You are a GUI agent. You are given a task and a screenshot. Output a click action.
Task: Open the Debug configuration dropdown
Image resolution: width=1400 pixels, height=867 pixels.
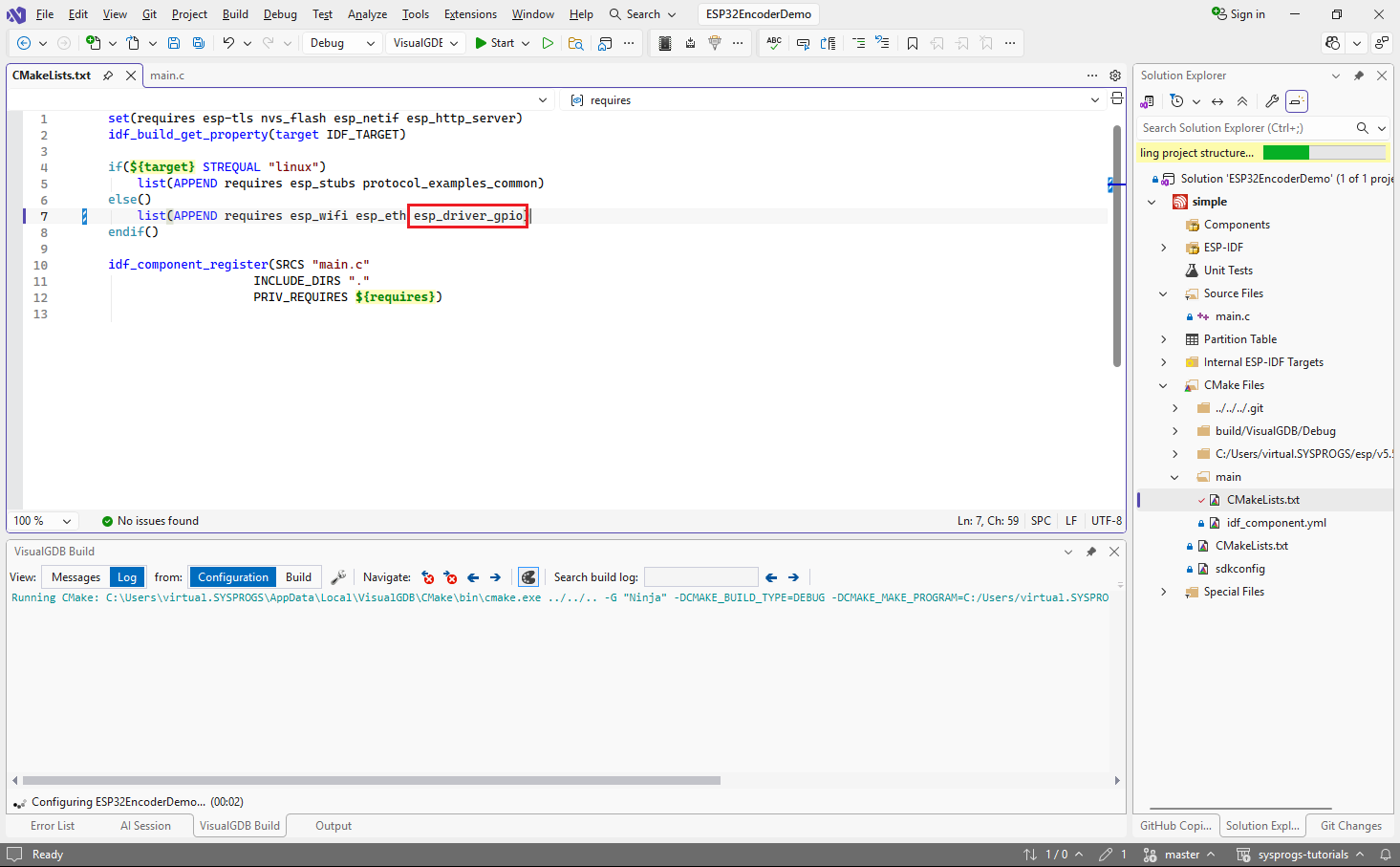(343, 43)
